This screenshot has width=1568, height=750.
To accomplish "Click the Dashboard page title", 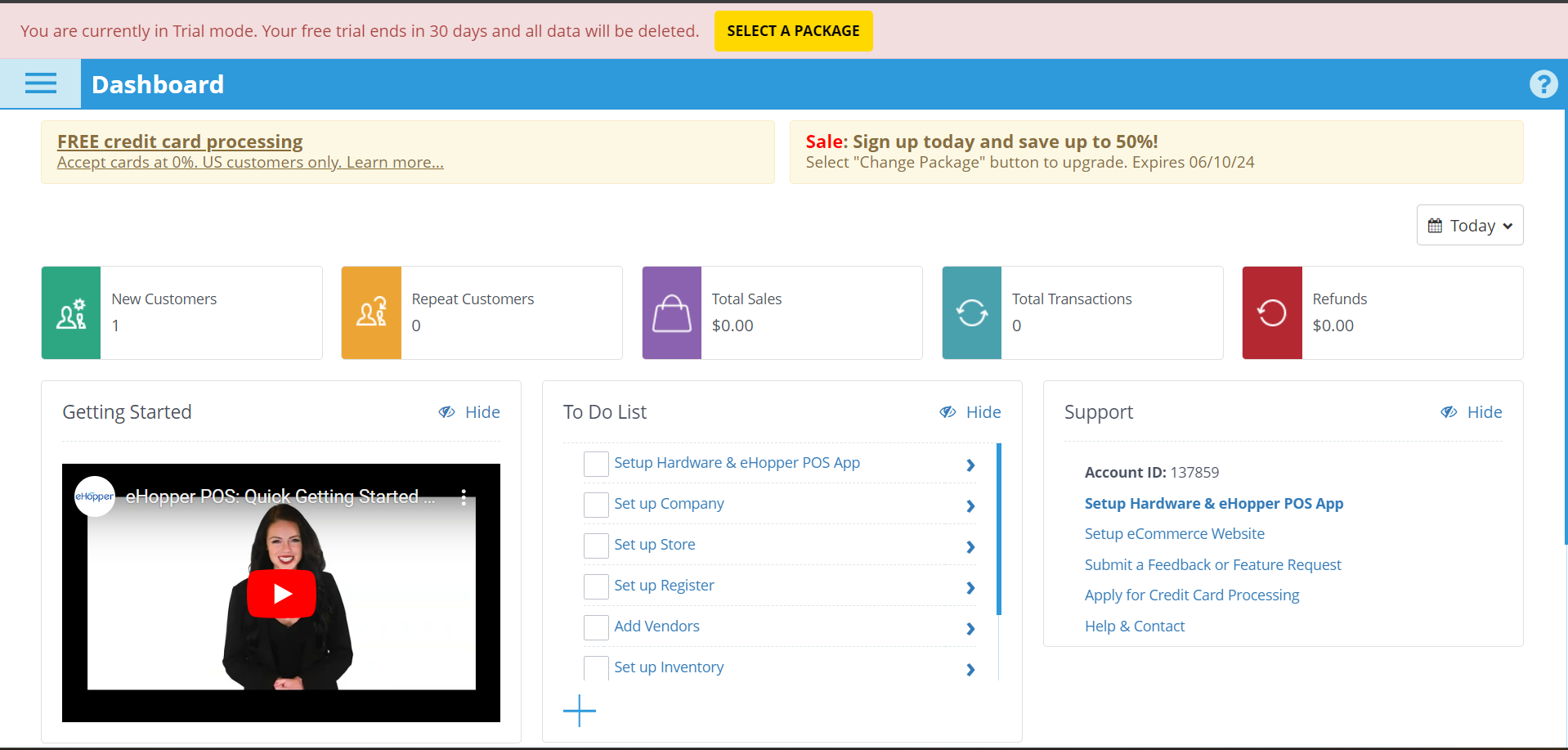I will click(158, 84).
